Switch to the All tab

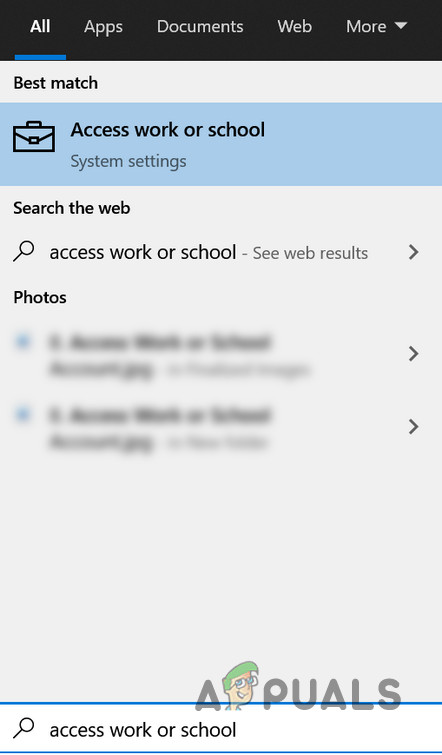(x=40, y=27)
